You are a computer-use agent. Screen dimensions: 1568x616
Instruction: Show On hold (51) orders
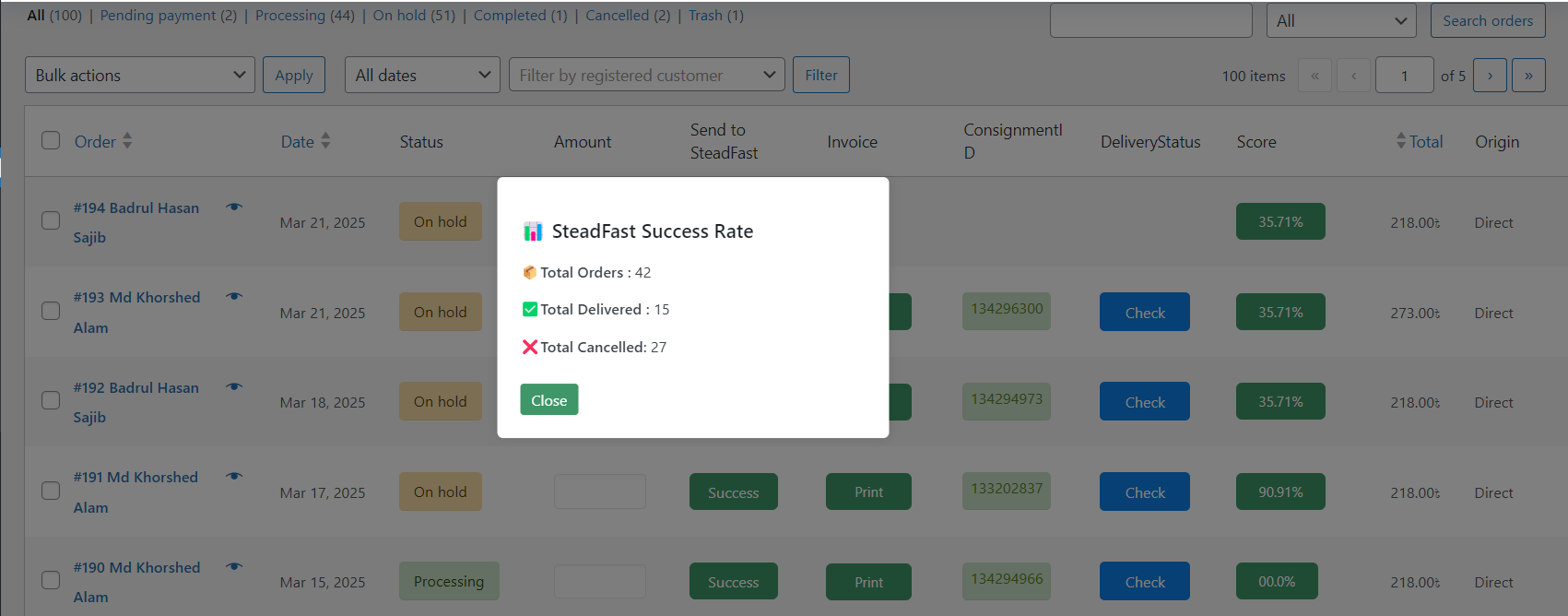tap(414, 16)
